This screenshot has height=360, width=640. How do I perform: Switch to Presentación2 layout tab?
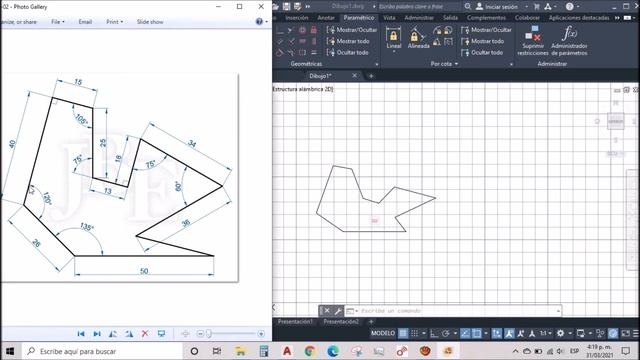(x=341, y=322)
